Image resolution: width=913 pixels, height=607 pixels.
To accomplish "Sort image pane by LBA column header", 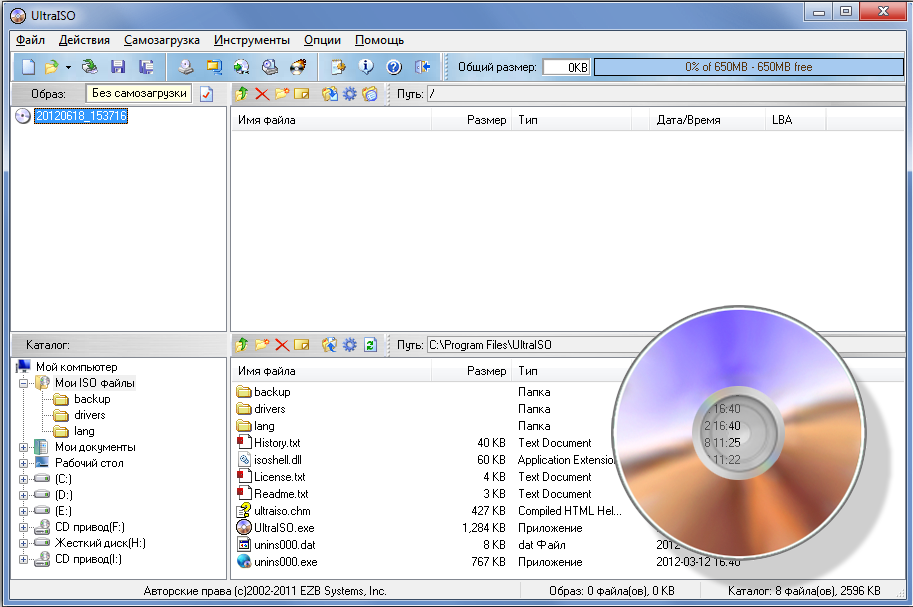I will click(795, 120).
